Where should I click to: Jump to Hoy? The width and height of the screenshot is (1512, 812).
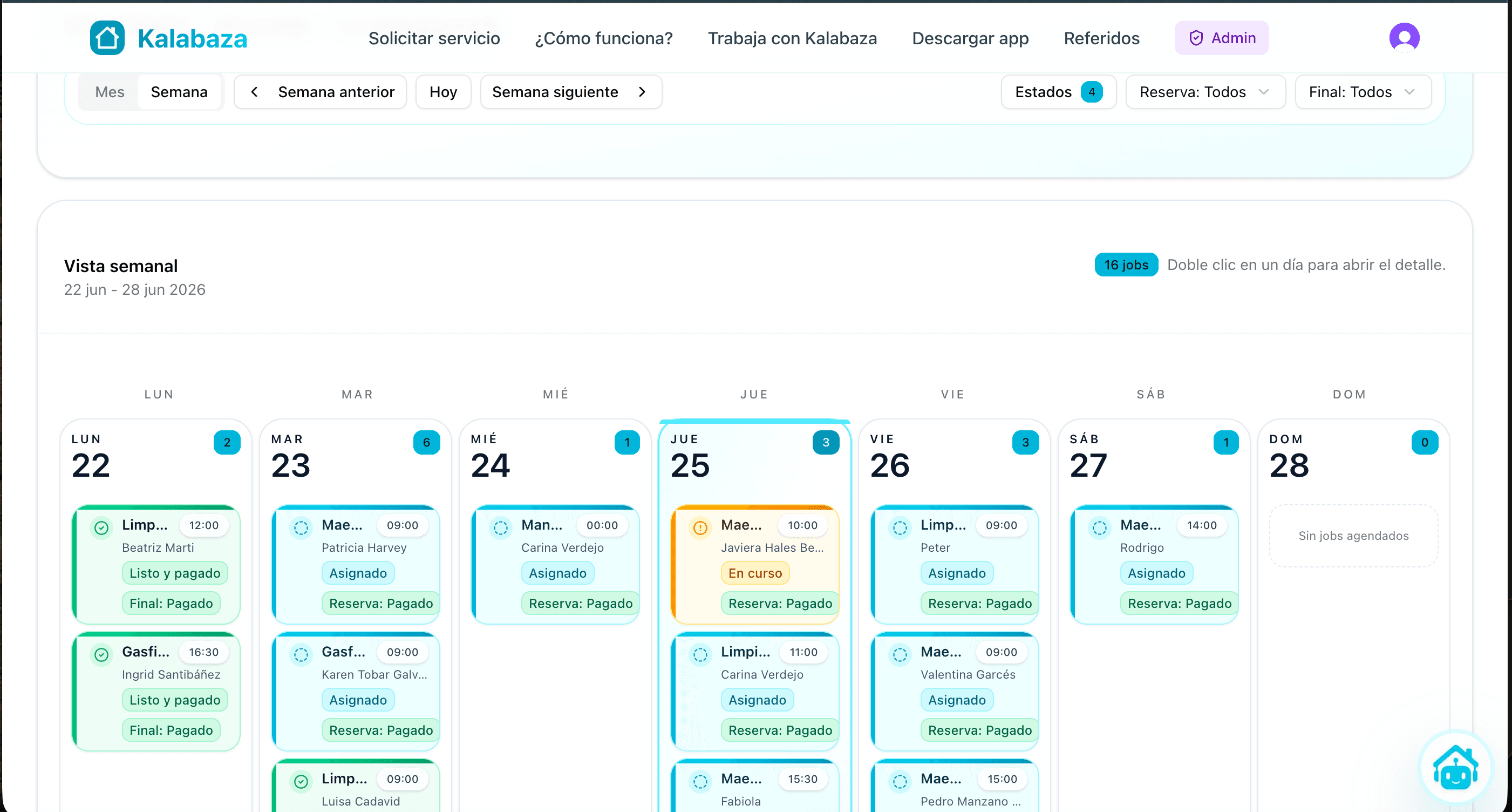click(x=443, y=92)
